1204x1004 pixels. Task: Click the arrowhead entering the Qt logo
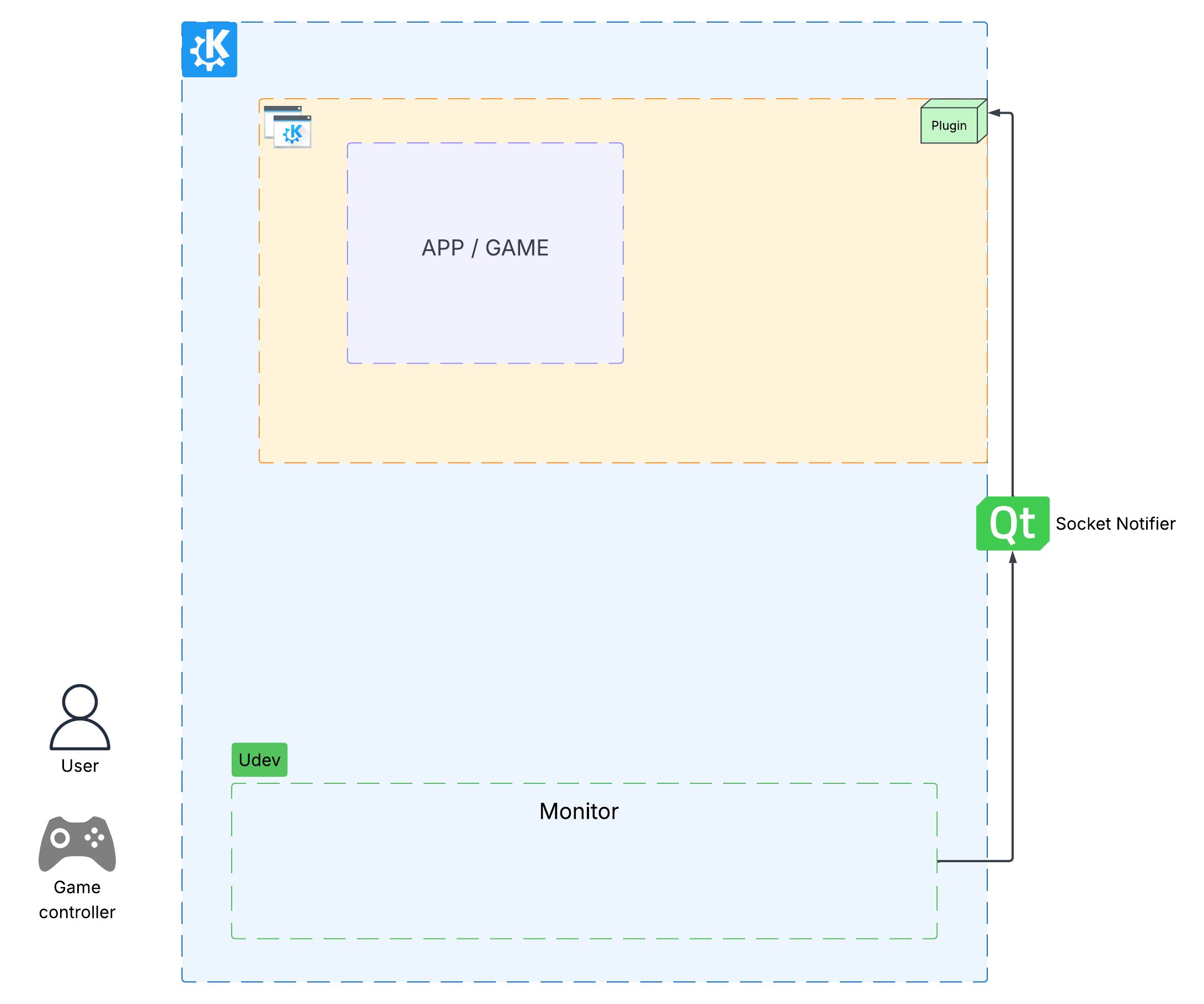[1013, 558]
